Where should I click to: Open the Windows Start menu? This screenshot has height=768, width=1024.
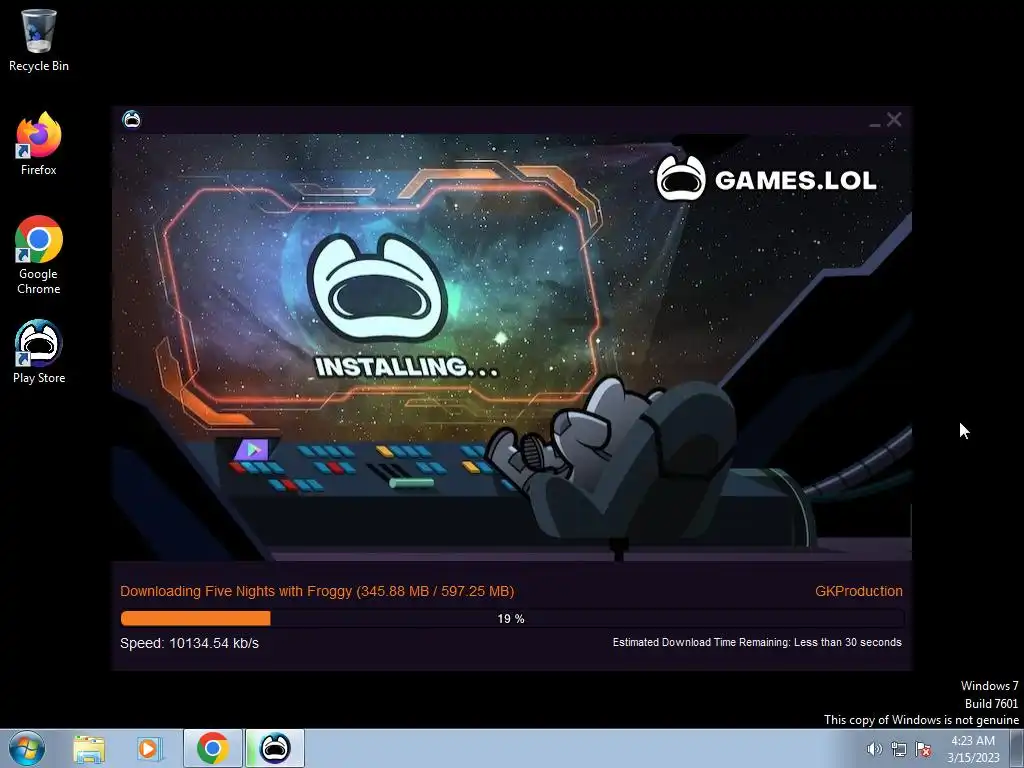pos(27,748)
